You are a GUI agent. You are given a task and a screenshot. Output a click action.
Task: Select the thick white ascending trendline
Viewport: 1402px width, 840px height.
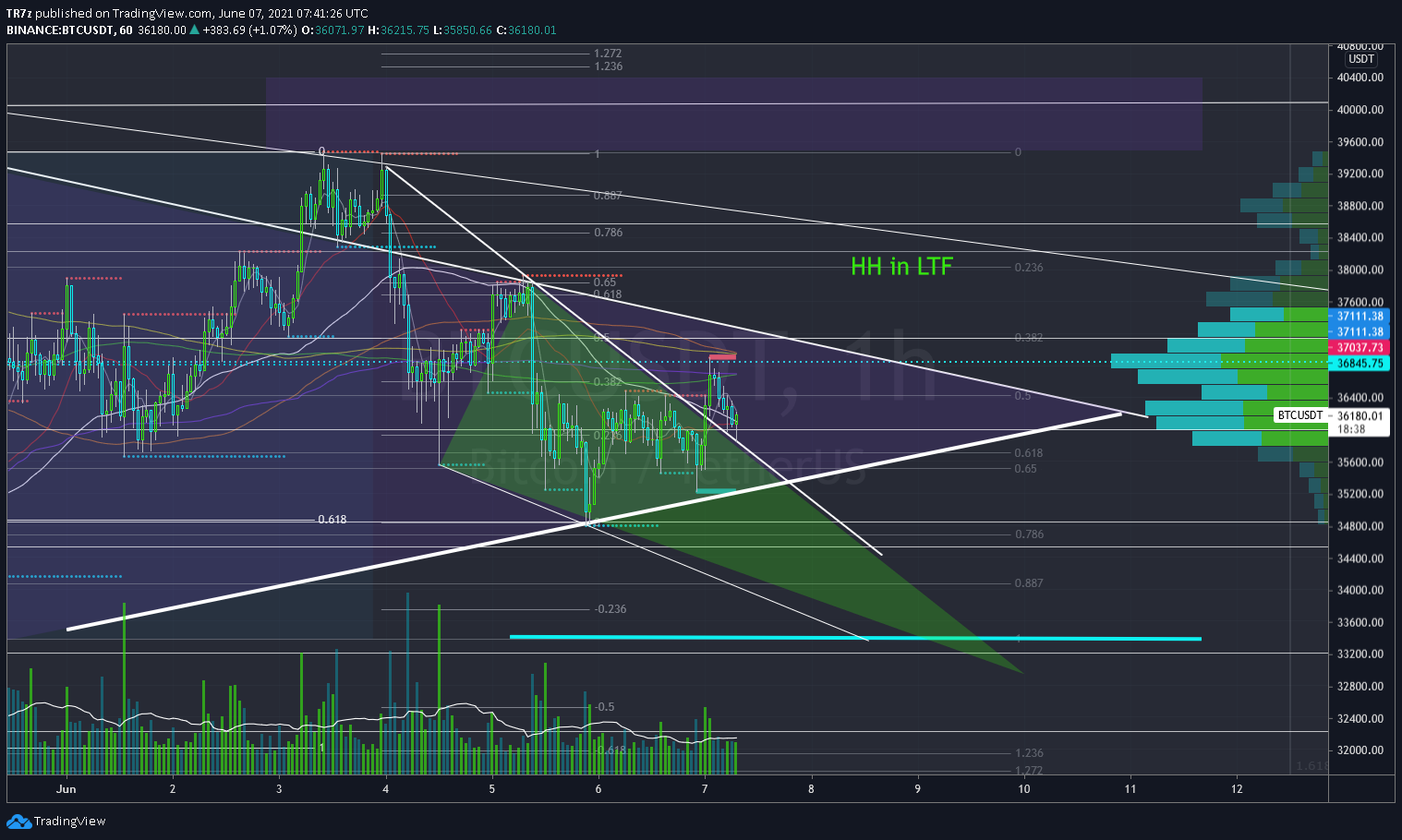tap(594, 522)
